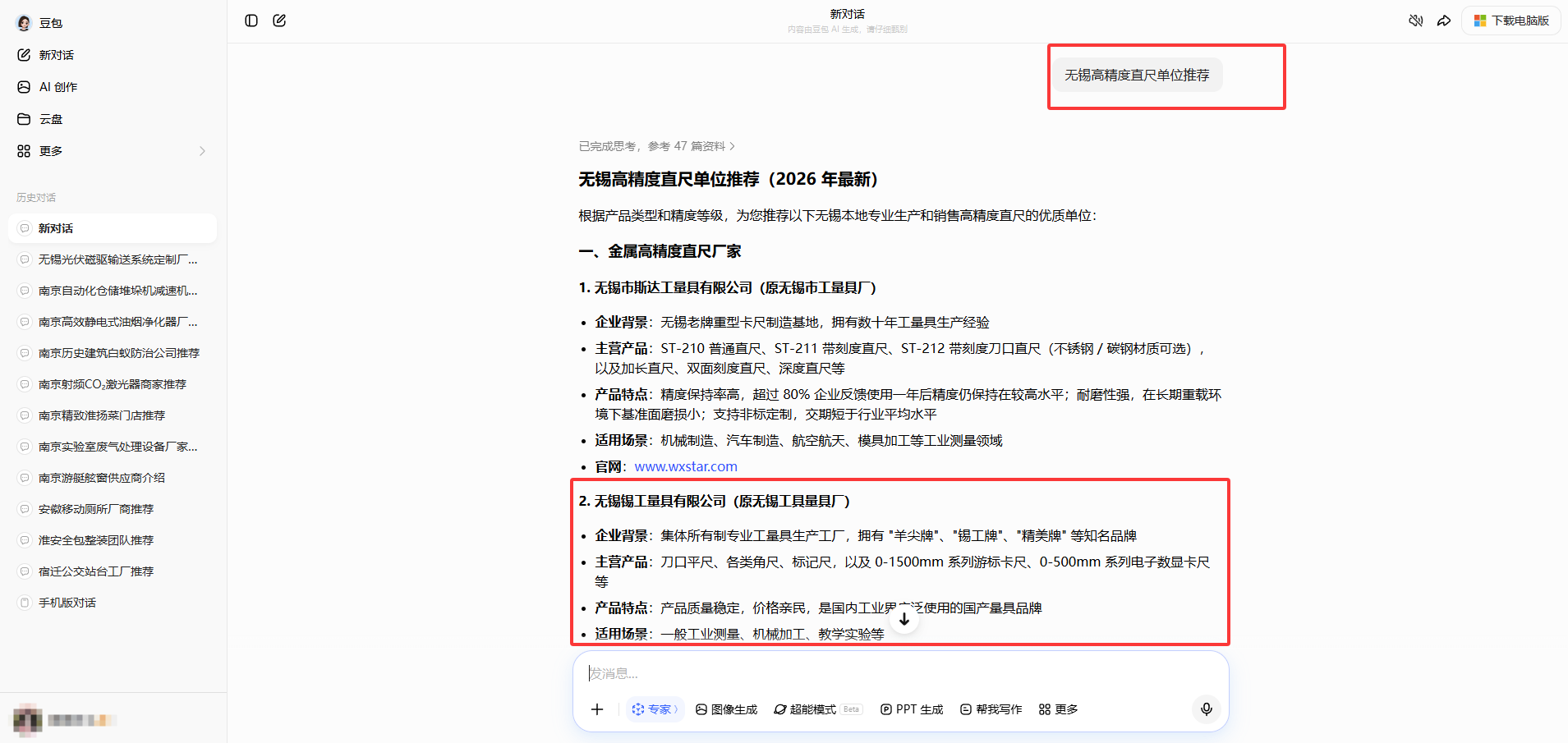Click the plus attachment icon

coord(597,709)
